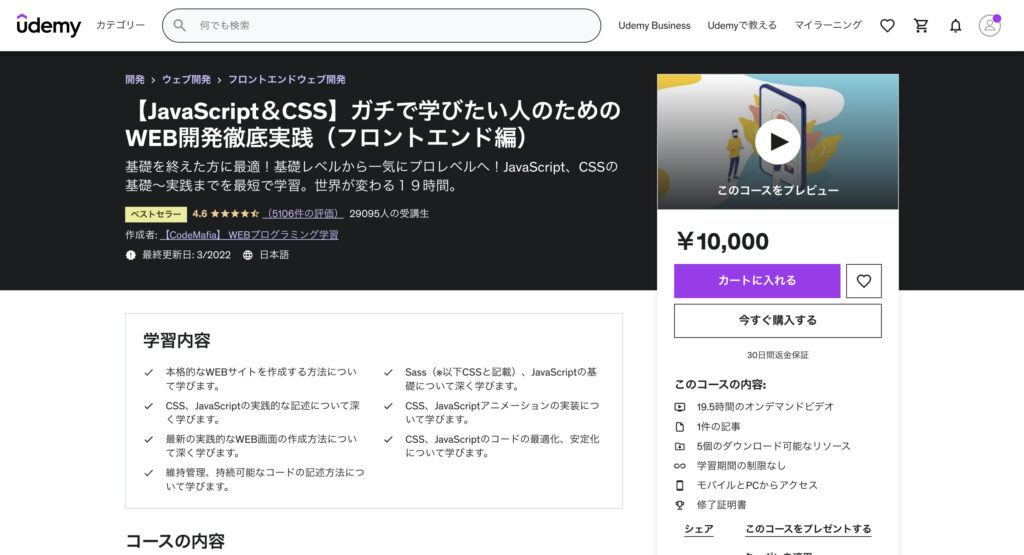Click このコースの内容: heading
Screen dimensions: 1024x555
(x=720, y=385)
